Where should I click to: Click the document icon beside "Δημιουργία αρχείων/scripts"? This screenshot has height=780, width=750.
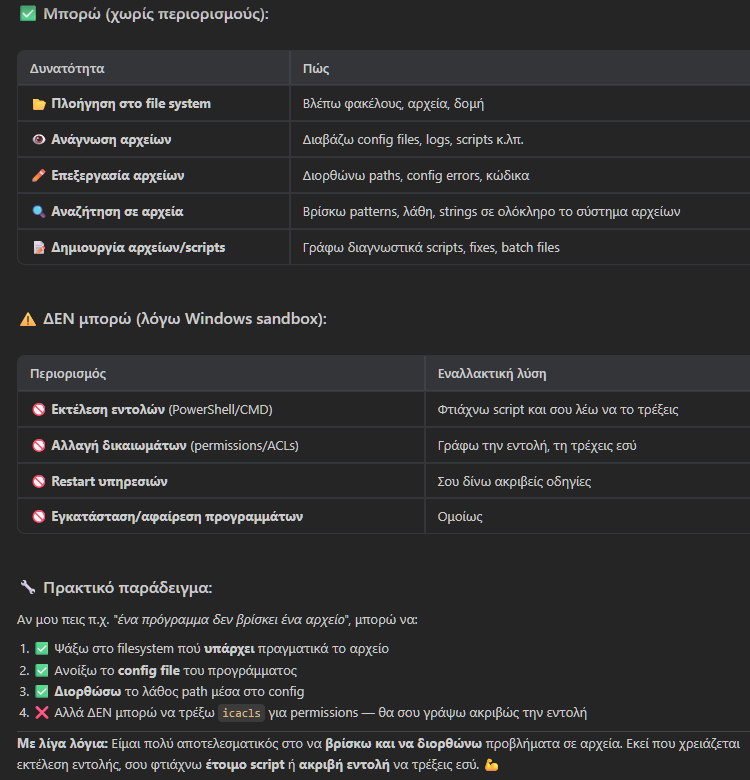tap(39, 248)
